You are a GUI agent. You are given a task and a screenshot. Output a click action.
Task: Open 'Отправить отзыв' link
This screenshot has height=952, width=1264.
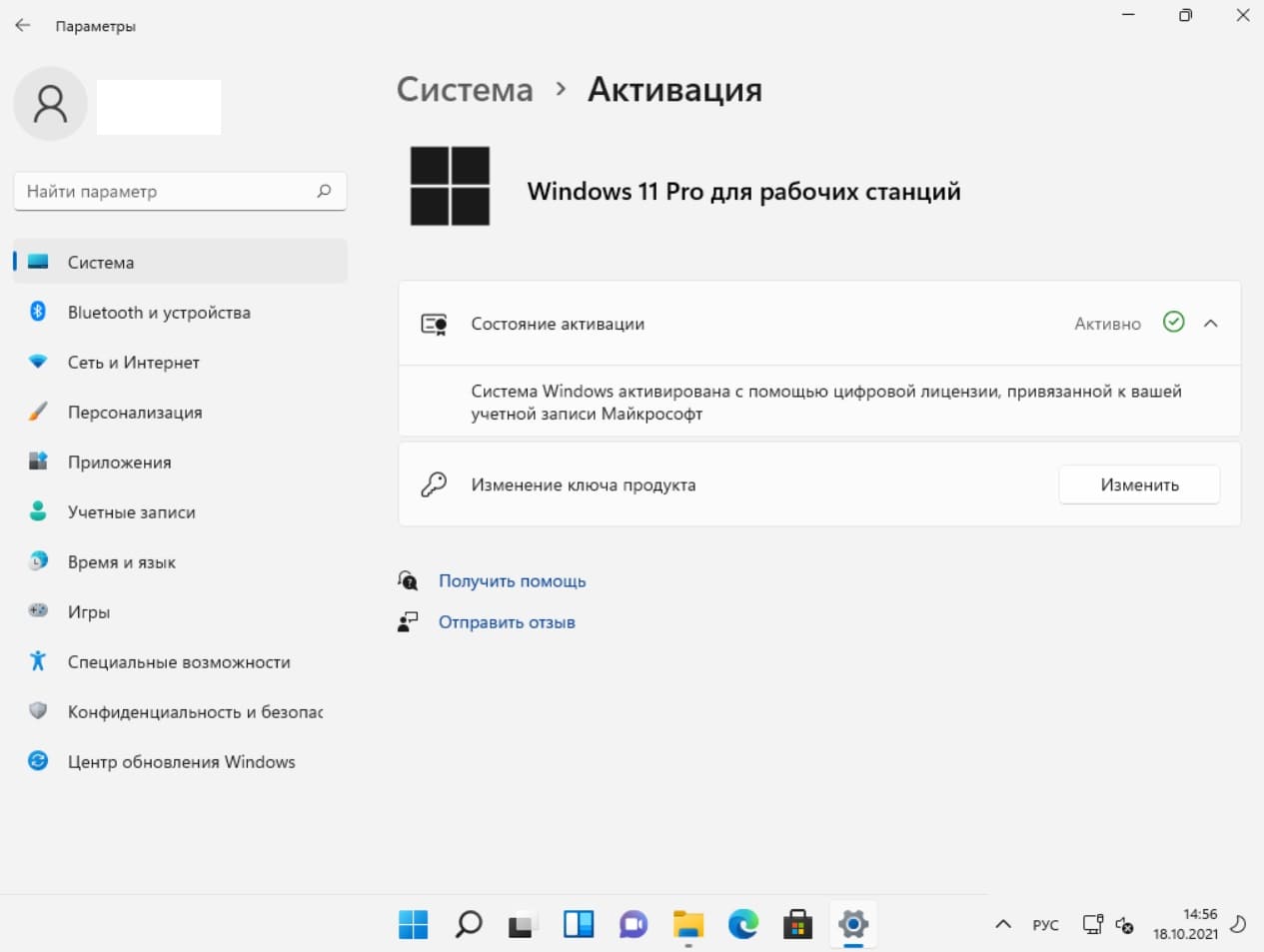coord(507,621)
